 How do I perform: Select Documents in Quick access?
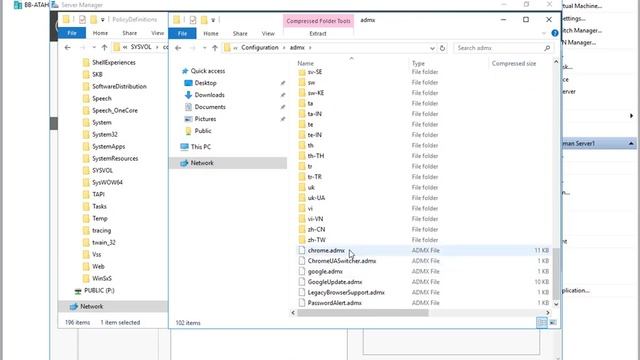(x=210, y=107)
